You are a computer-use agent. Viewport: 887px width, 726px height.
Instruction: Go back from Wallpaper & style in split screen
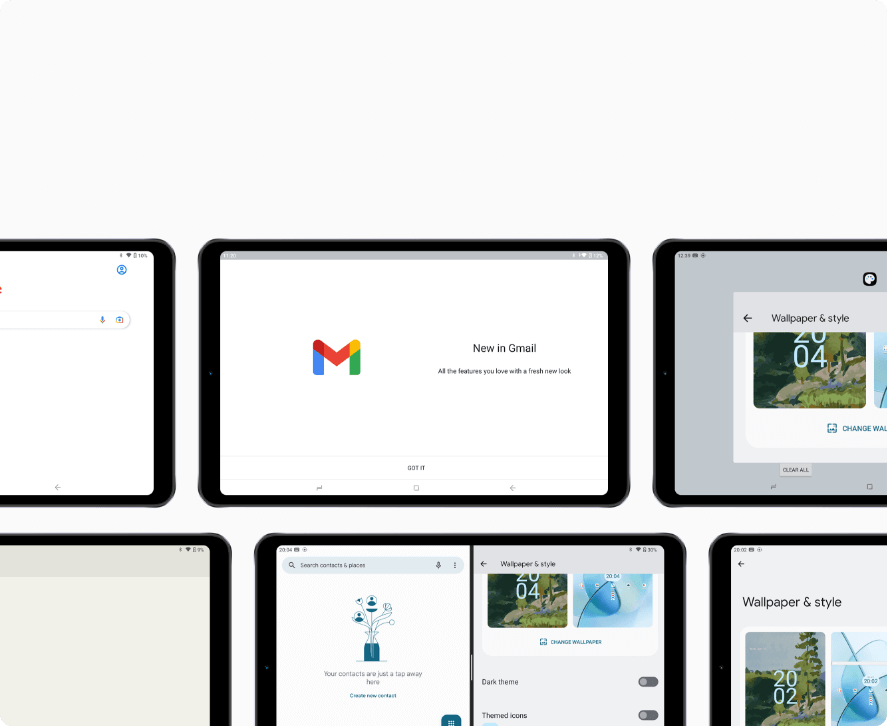click(484, 564)
